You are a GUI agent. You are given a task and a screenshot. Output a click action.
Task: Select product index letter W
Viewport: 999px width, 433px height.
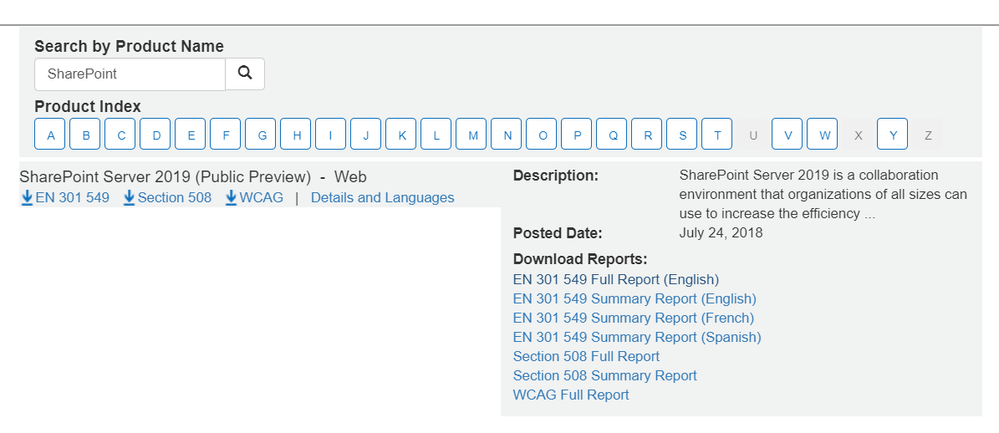coord(822,134)
